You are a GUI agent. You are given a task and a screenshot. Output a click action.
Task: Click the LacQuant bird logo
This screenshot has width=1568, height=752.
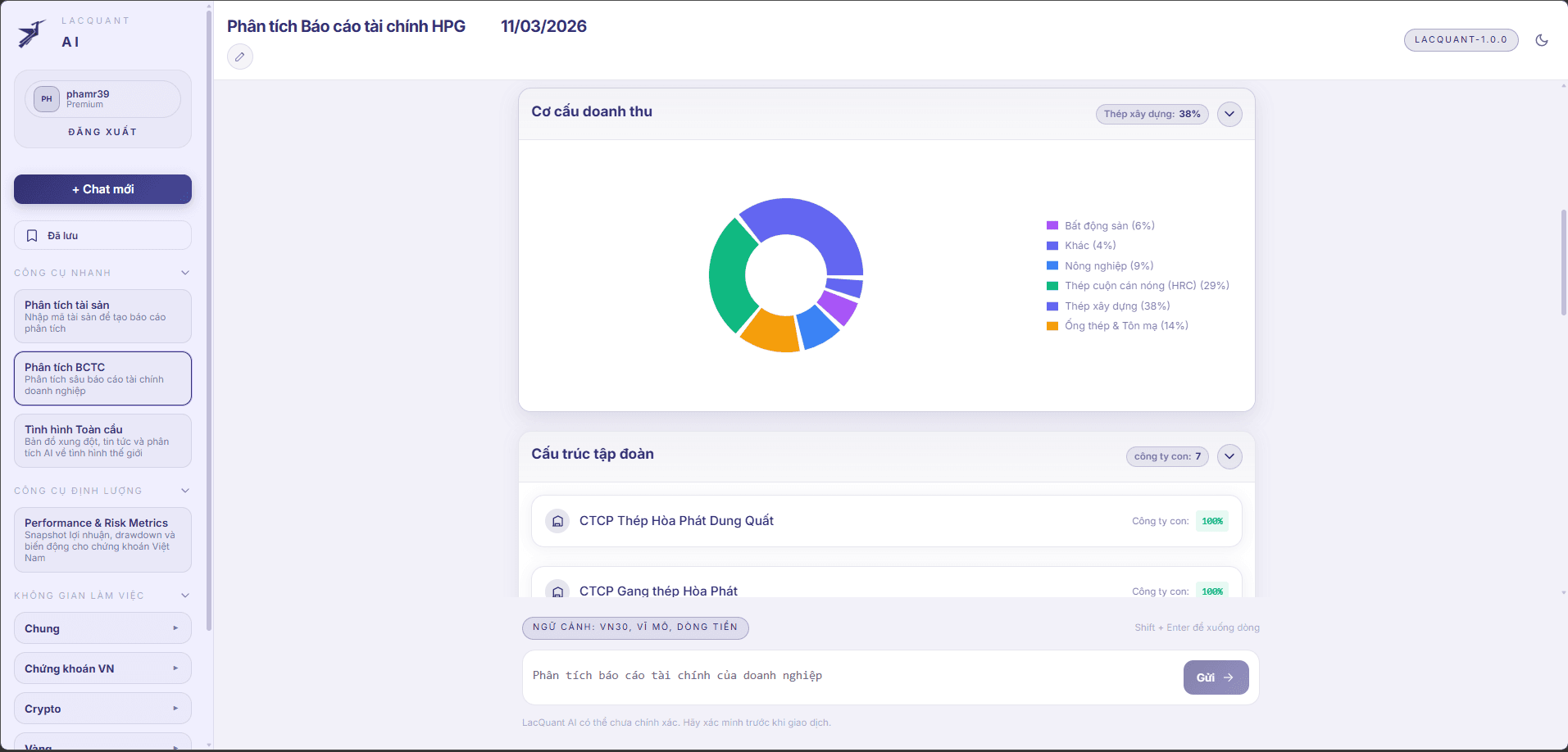pyautogui.click(x=32, y=33)
